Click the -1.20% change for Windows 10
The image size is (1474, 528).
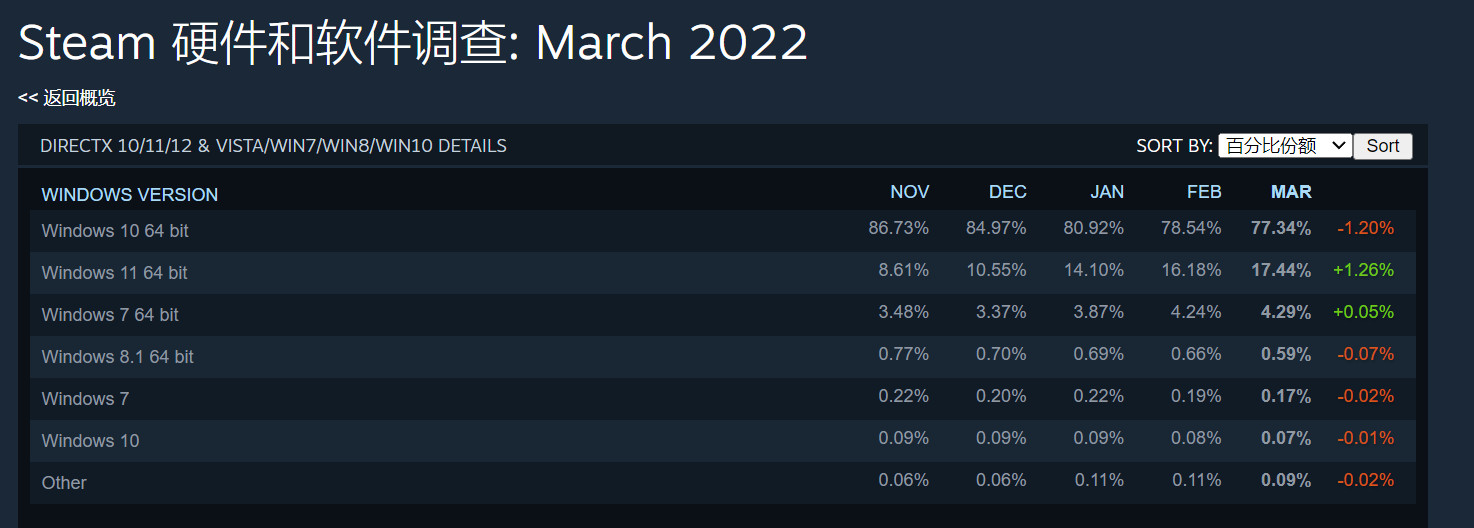click(1365, 228)
